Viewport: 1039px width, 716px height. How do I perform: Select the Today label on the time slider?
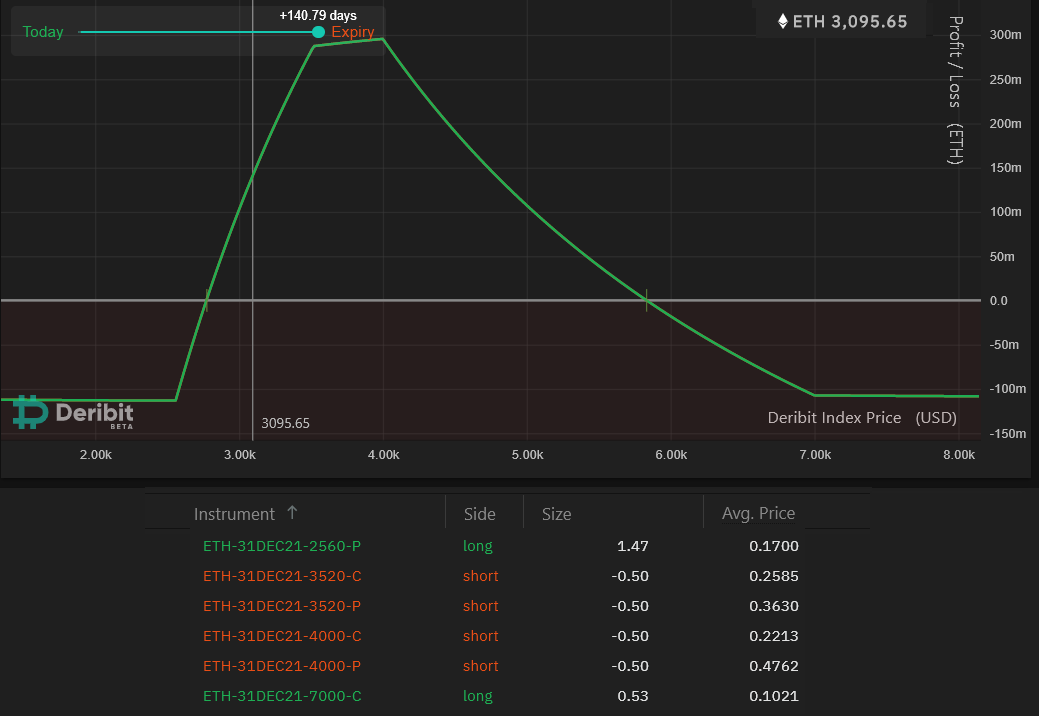tap(43, 32)
